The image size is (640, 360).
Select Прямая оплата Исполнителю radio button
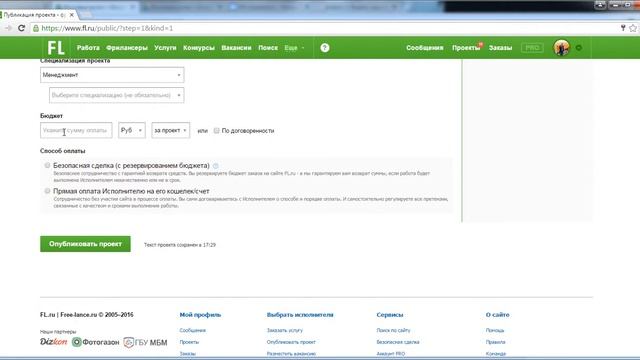tap(47, 191)
